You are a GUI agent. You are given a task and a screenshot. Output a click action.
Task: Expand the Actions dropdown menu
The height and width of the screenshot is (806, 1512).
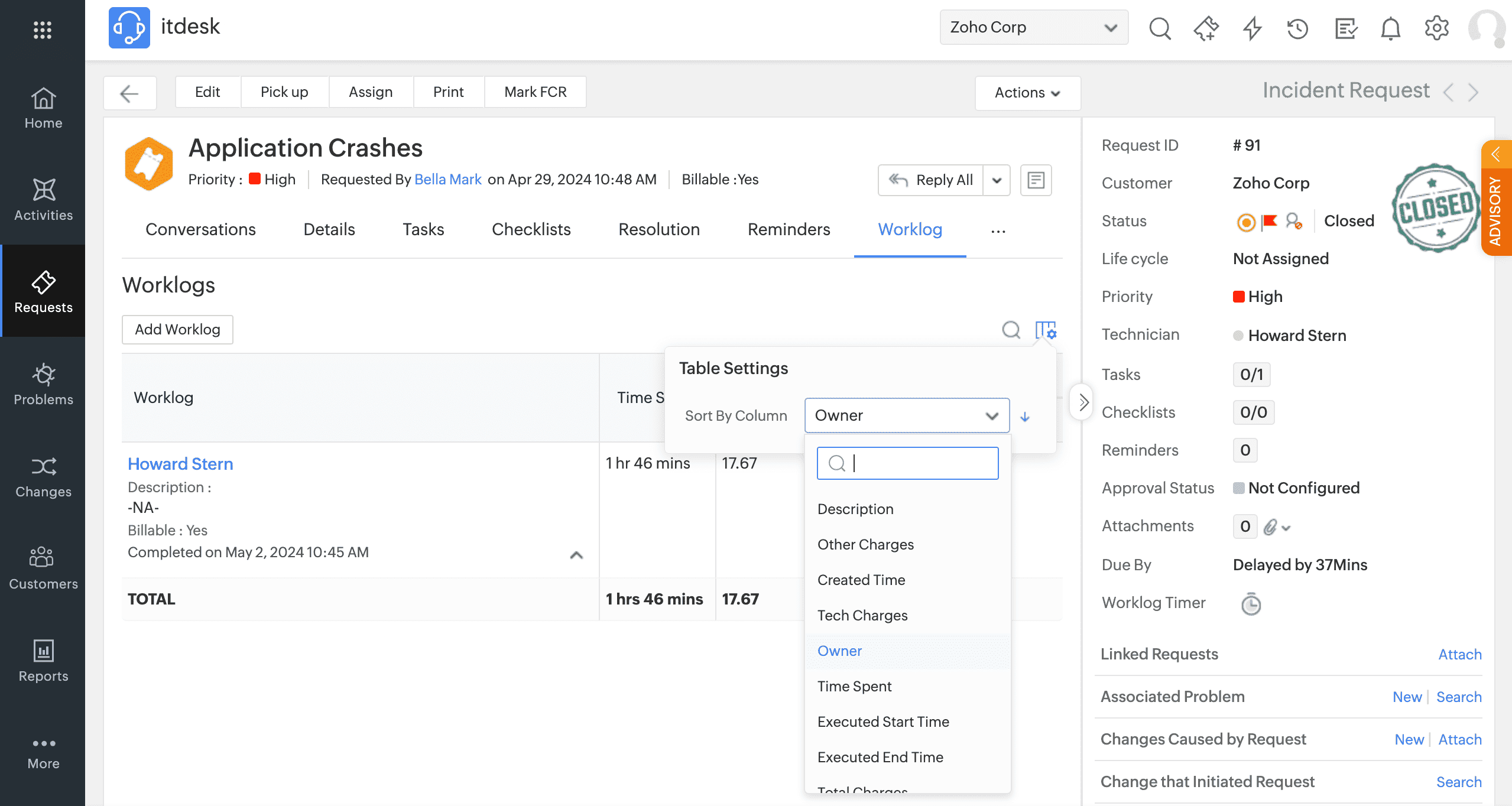click(1027, 93)
